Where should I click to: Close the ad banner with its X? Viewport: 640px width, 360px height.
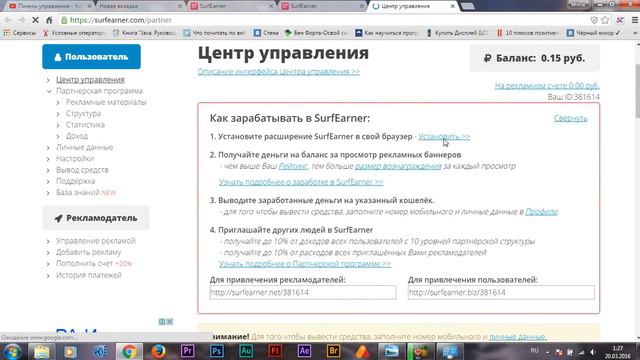pyautogui.click(x=169, y=322)
